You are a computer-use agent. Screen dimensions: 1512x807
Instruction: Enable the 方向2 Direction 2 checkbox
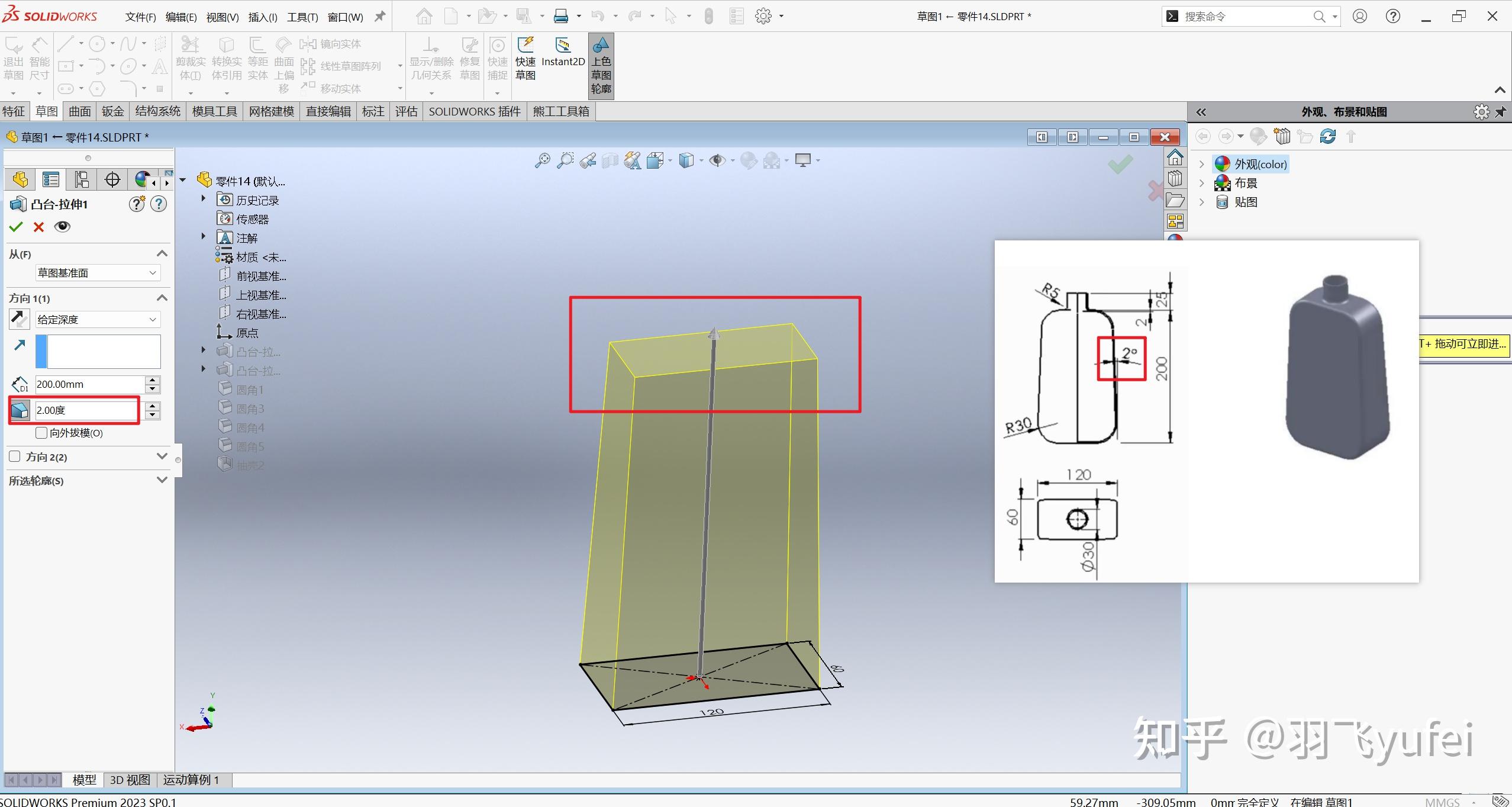[x=14, y=456]
